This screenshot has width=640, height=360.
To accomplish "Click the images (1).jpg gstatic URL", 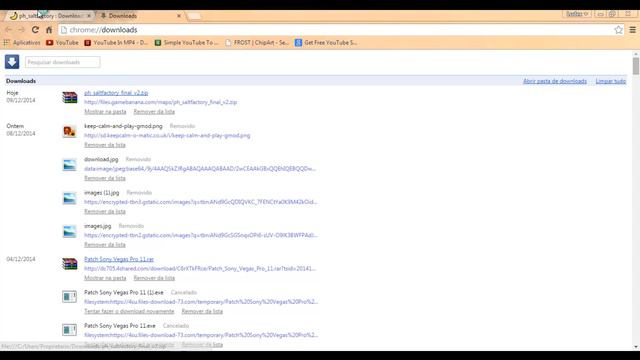I will tap(200, 202).
